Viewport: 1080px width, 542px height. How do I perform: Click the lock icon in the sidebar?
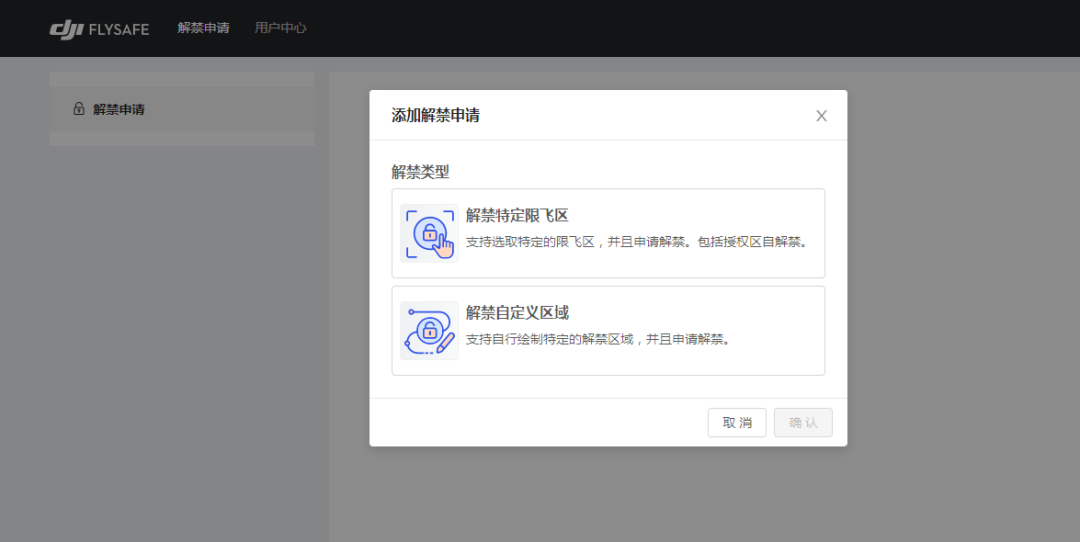(79, 109)
